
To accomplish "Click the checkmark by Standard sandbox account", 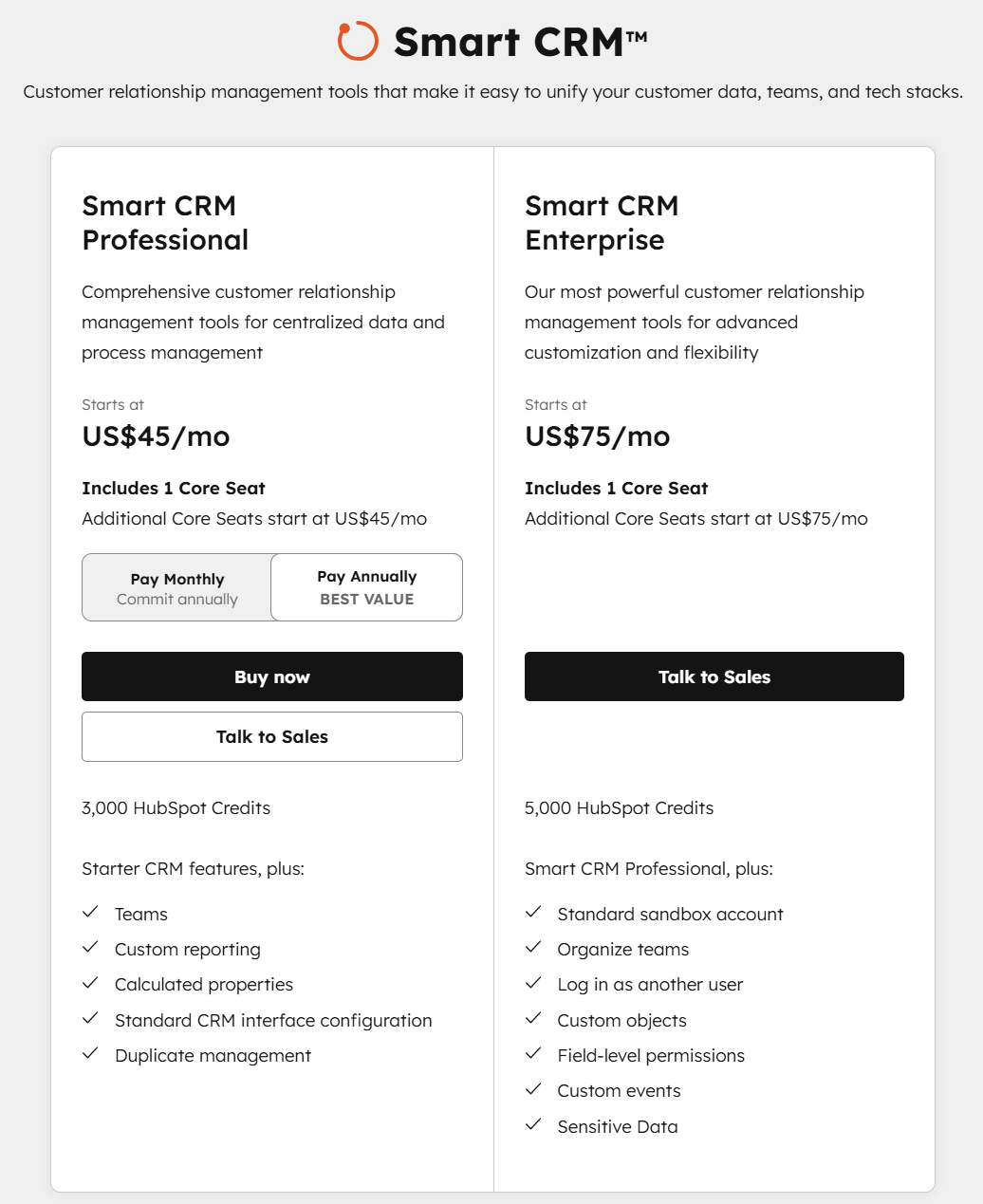I will [534, 913].
